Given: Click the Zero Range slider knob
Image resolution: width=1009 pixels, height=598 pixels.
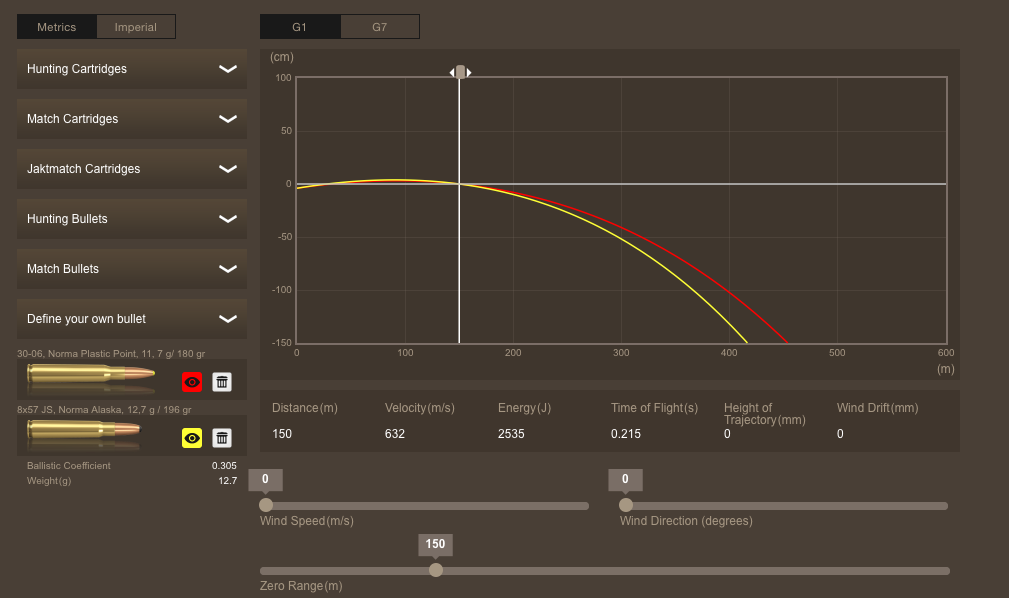Looking at the screenshot, I should click(x=436, y=570).
